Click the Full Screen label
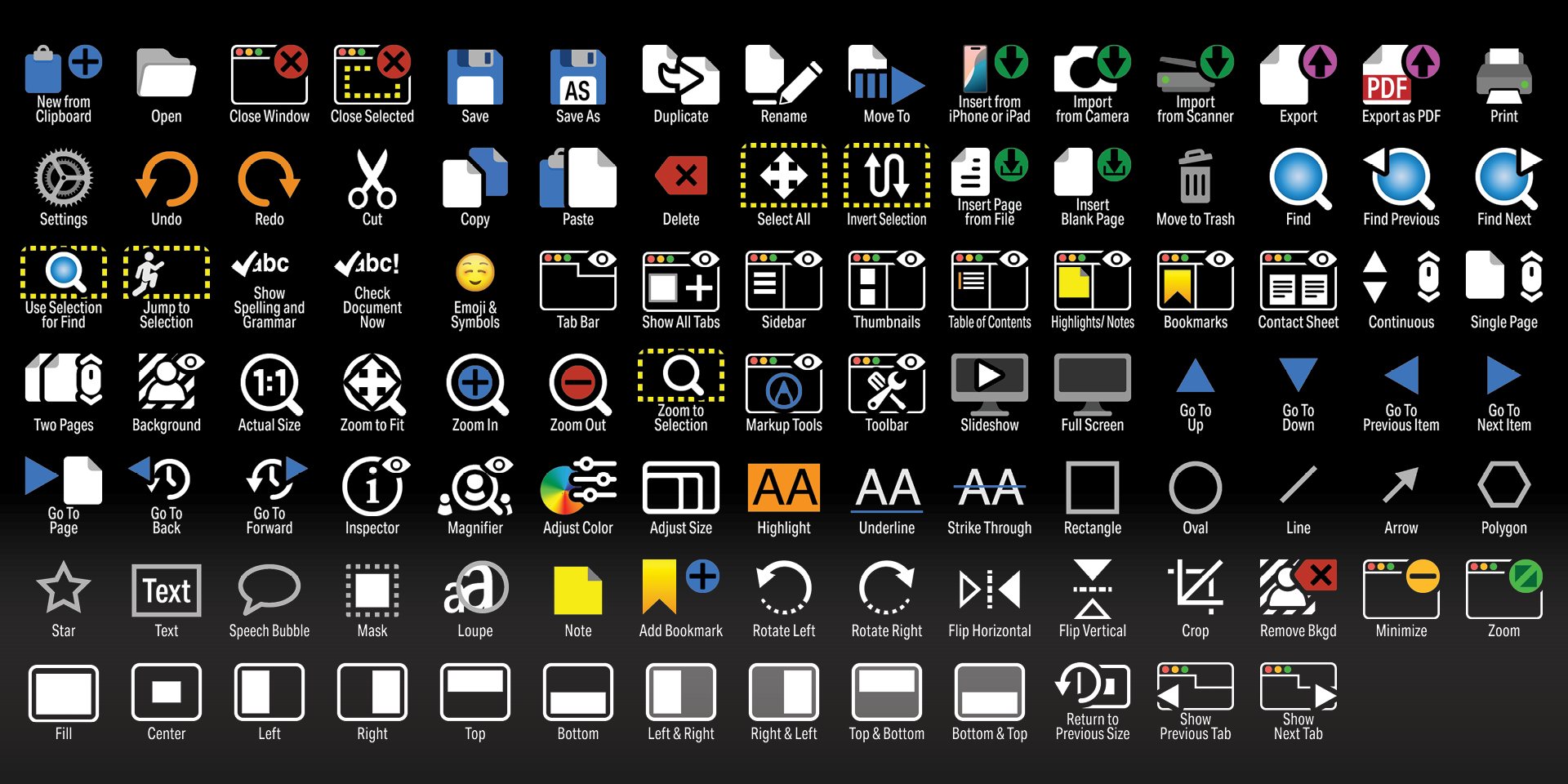 coord(1093,425)
